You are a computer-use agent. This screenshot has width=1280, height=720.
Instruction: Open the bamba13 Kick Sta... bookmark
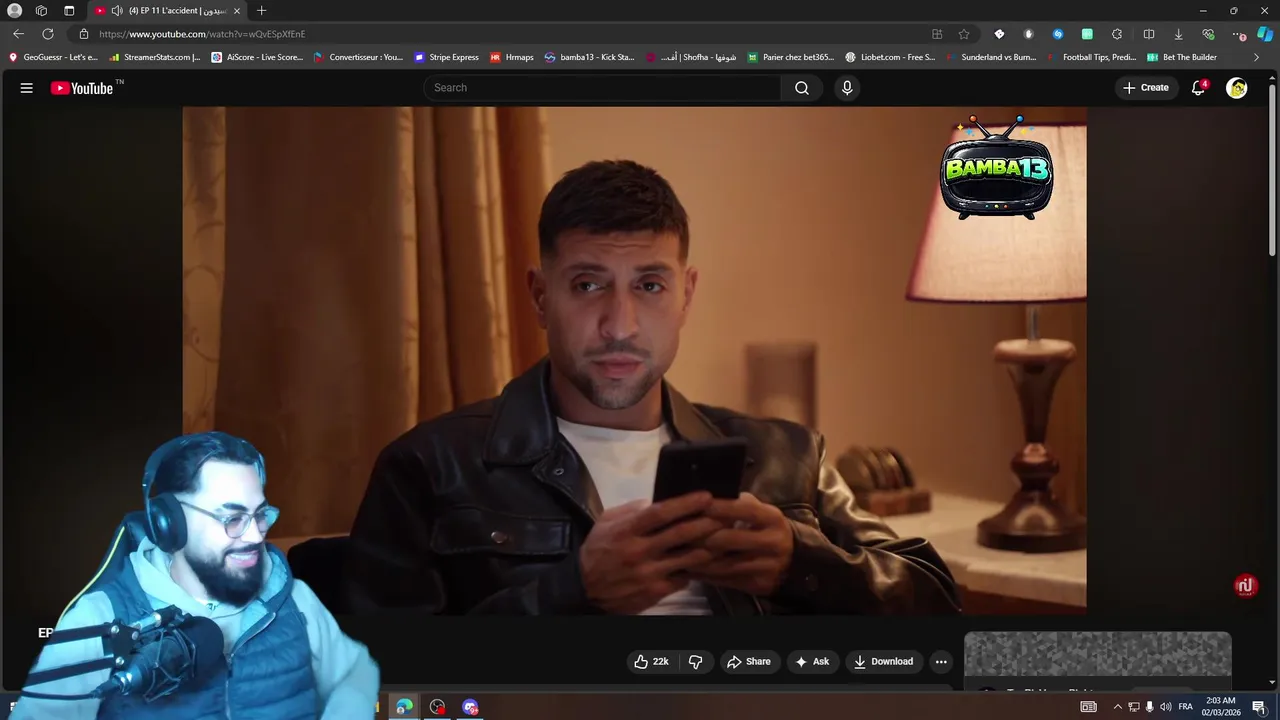pos(590,57)
